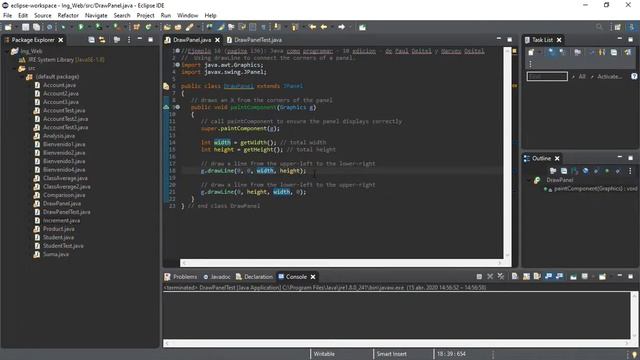
Task: Click Collapse All in Package Explorer
Action: click(91, 40)
